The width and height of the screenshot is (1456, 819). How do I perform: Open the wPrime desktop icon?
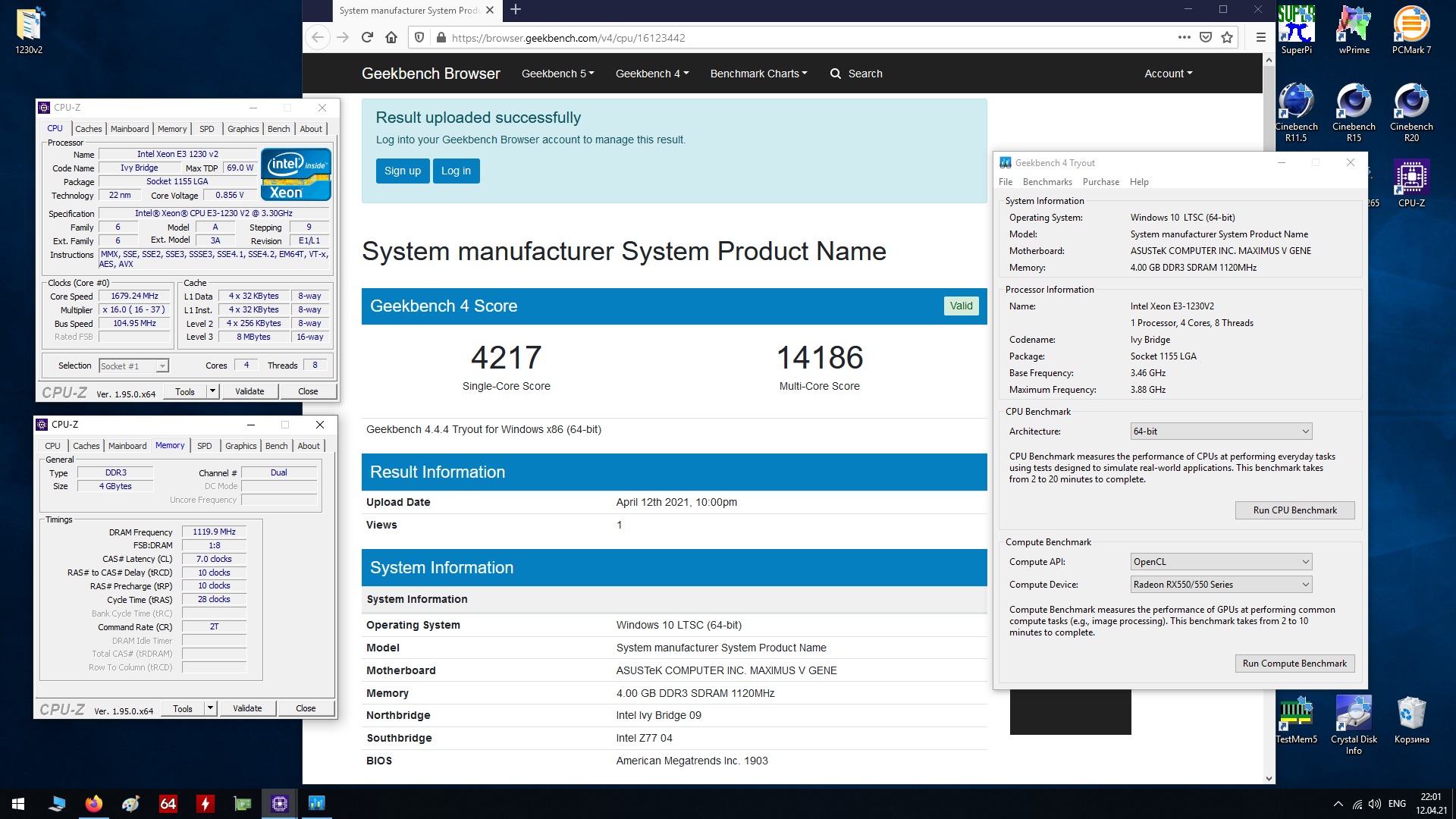coord(1354,30)
